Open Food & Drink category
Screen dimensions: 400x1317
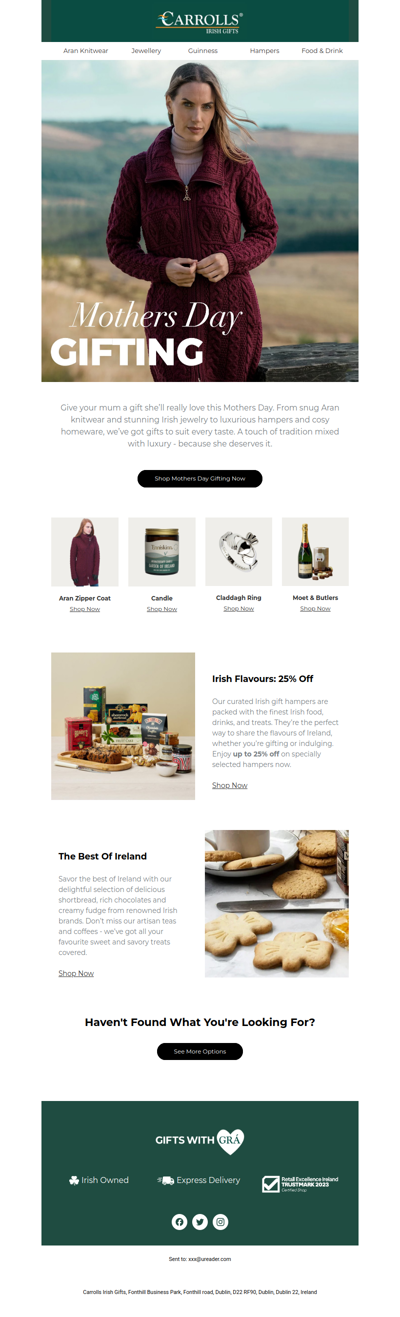(322, 50)
